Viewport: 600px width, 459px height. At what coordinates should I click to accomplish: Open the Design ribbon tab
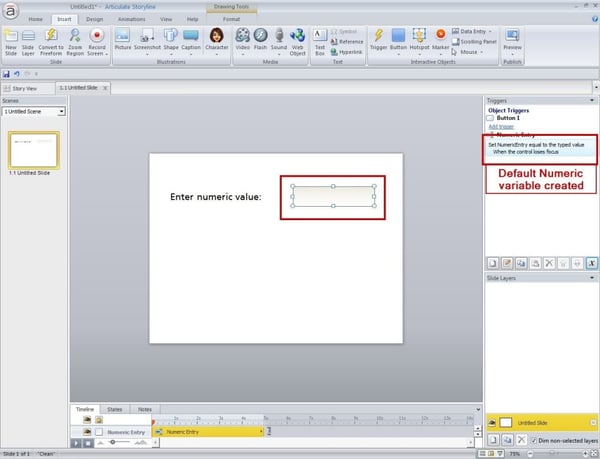[95, 19]
